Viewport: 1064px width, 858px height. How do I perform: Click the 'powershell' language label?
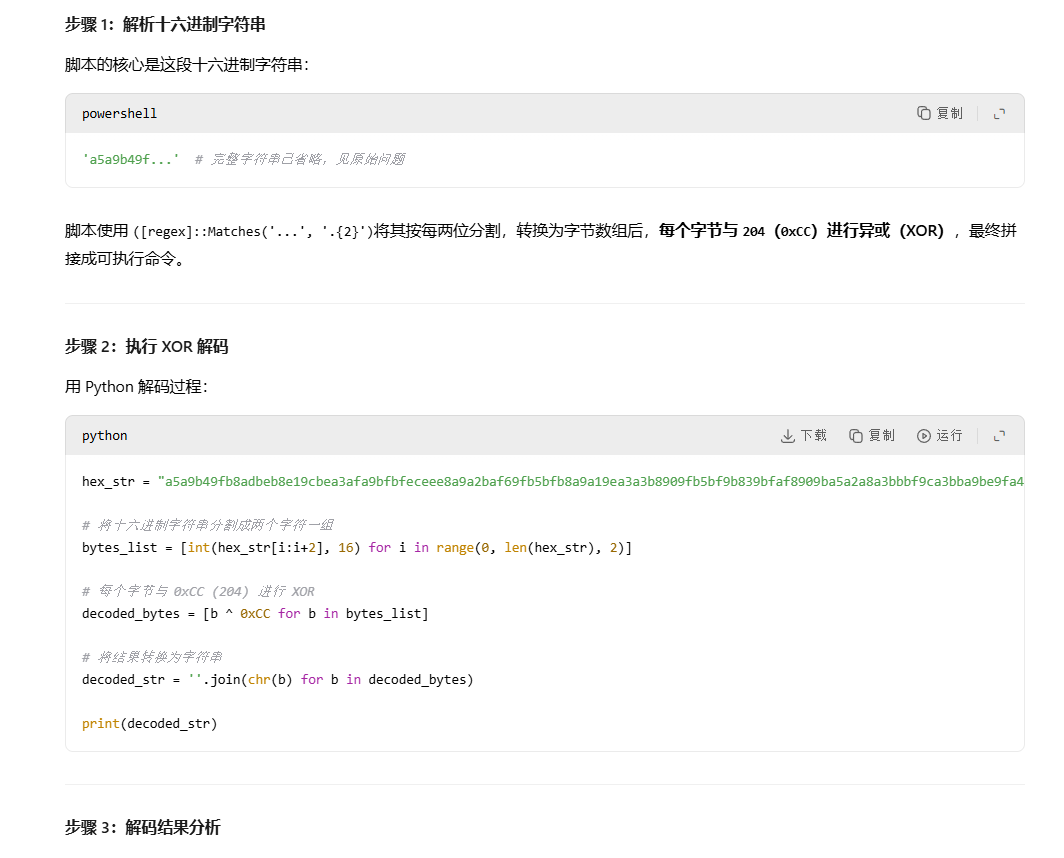[119, 114]
